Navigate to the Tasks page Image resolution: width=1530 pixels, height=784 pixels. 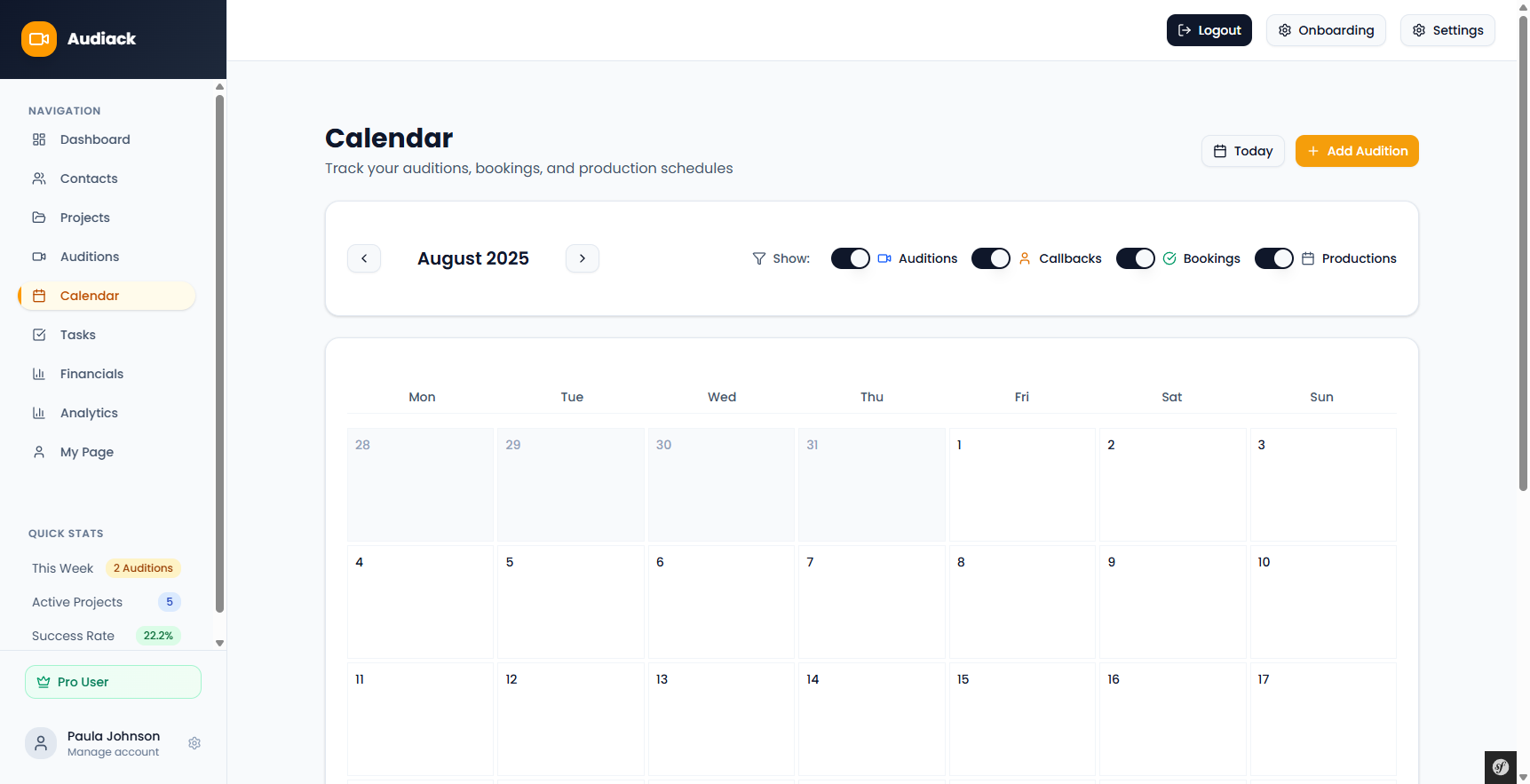pyautogui.click(x=78, y=335)
